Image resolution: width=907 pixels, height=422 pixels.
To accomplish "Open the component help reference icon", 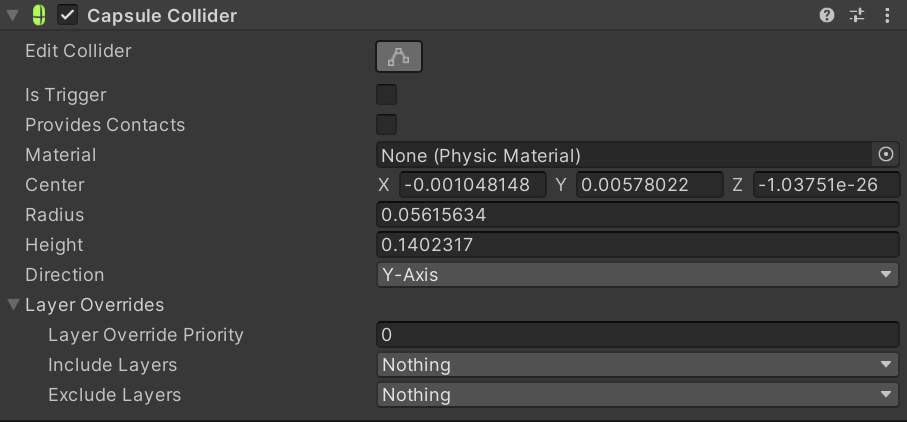I will [x=827, y=15].
